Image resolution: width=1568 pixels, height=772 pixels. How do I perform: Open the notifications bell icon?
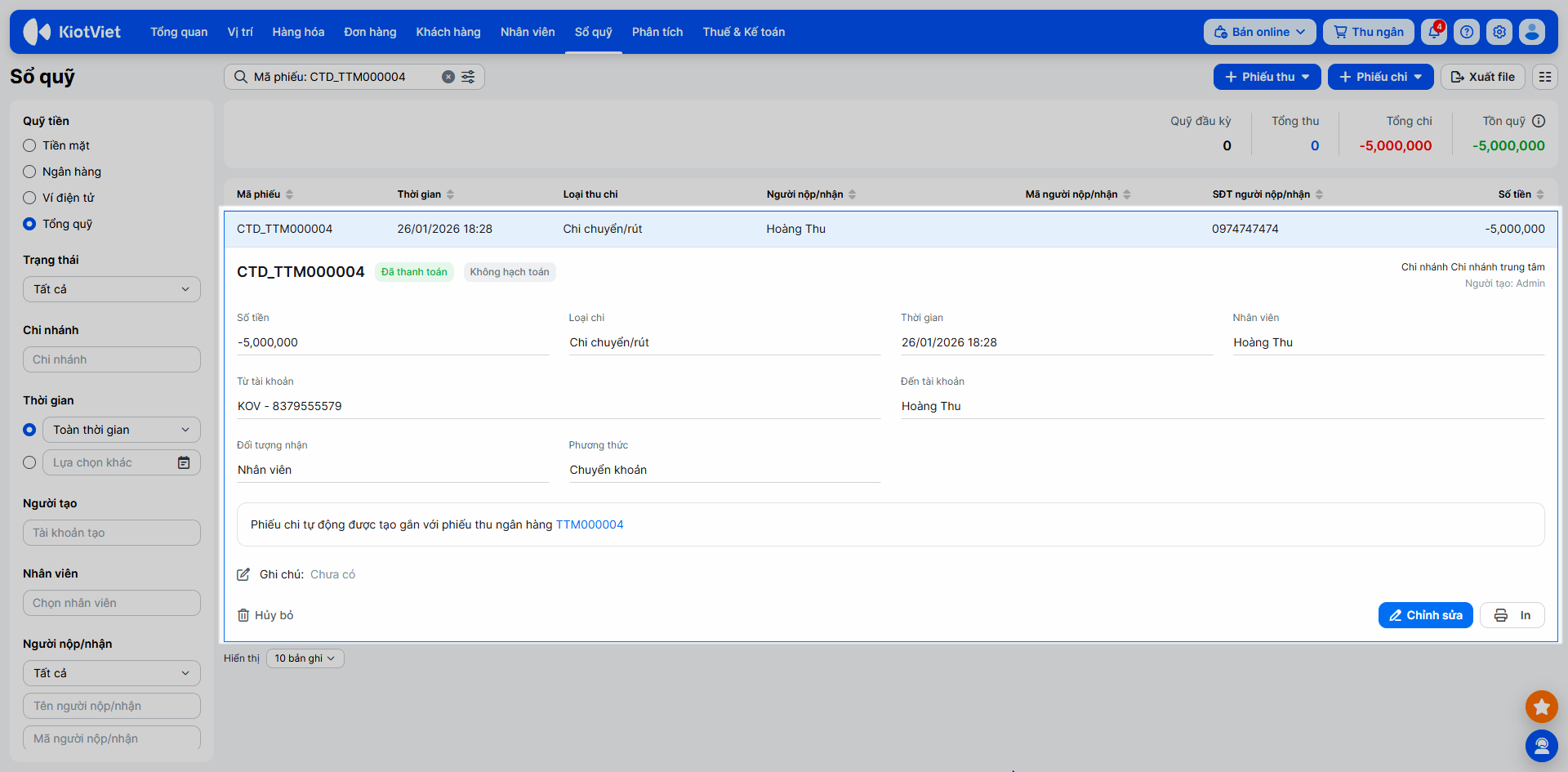[x=1433, y=32]
